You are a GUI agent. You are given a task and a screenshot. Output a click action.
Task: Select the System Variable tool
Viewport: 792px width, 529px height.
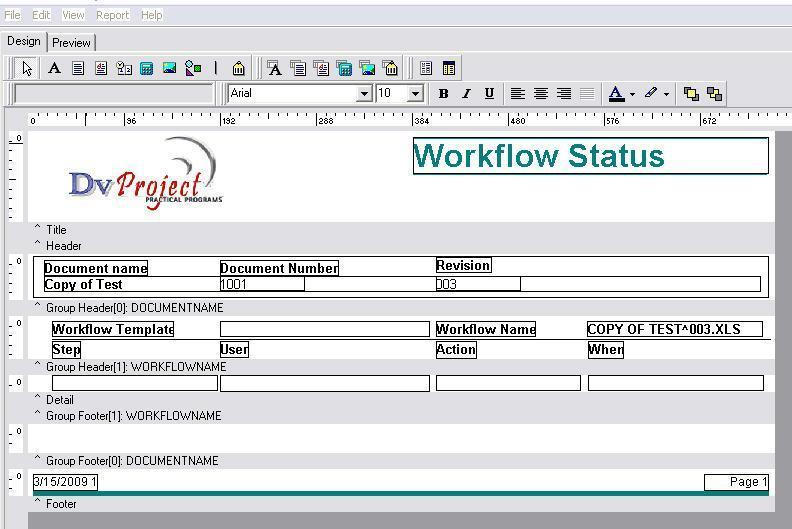[124, 68]
